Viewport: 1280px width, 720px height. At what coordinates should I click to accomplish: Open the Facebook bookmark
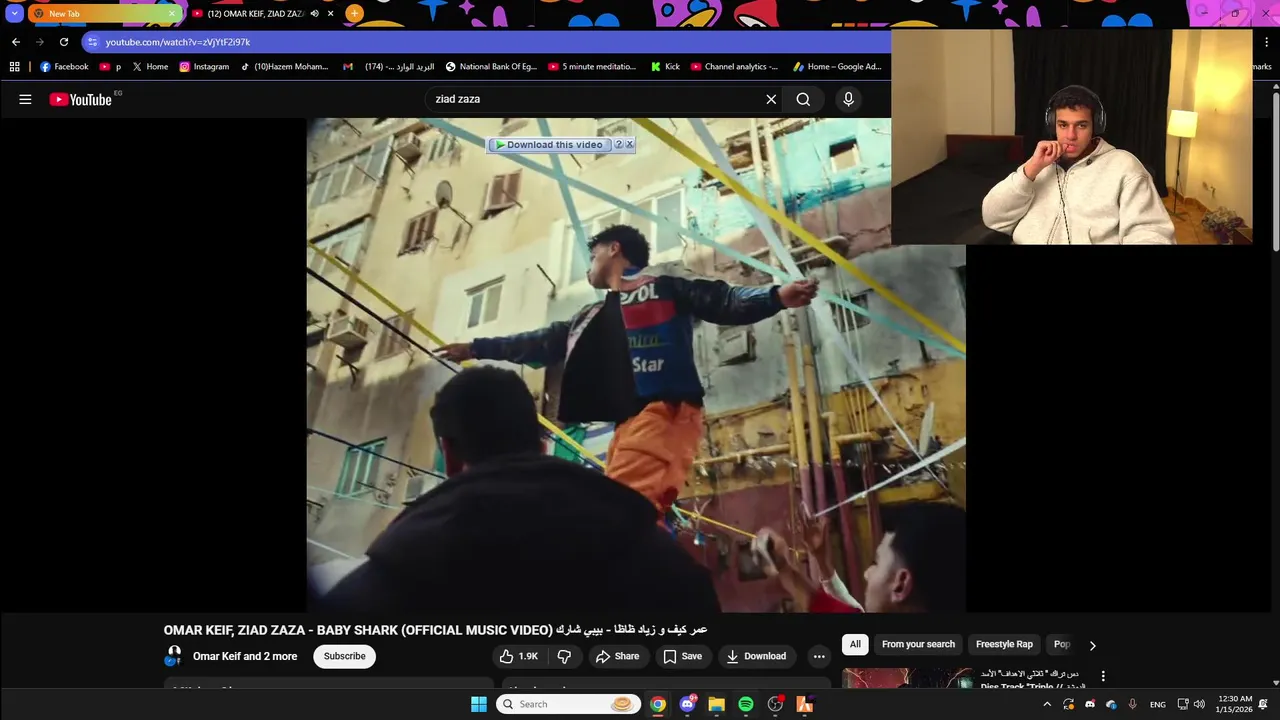(x=64, y=67)
